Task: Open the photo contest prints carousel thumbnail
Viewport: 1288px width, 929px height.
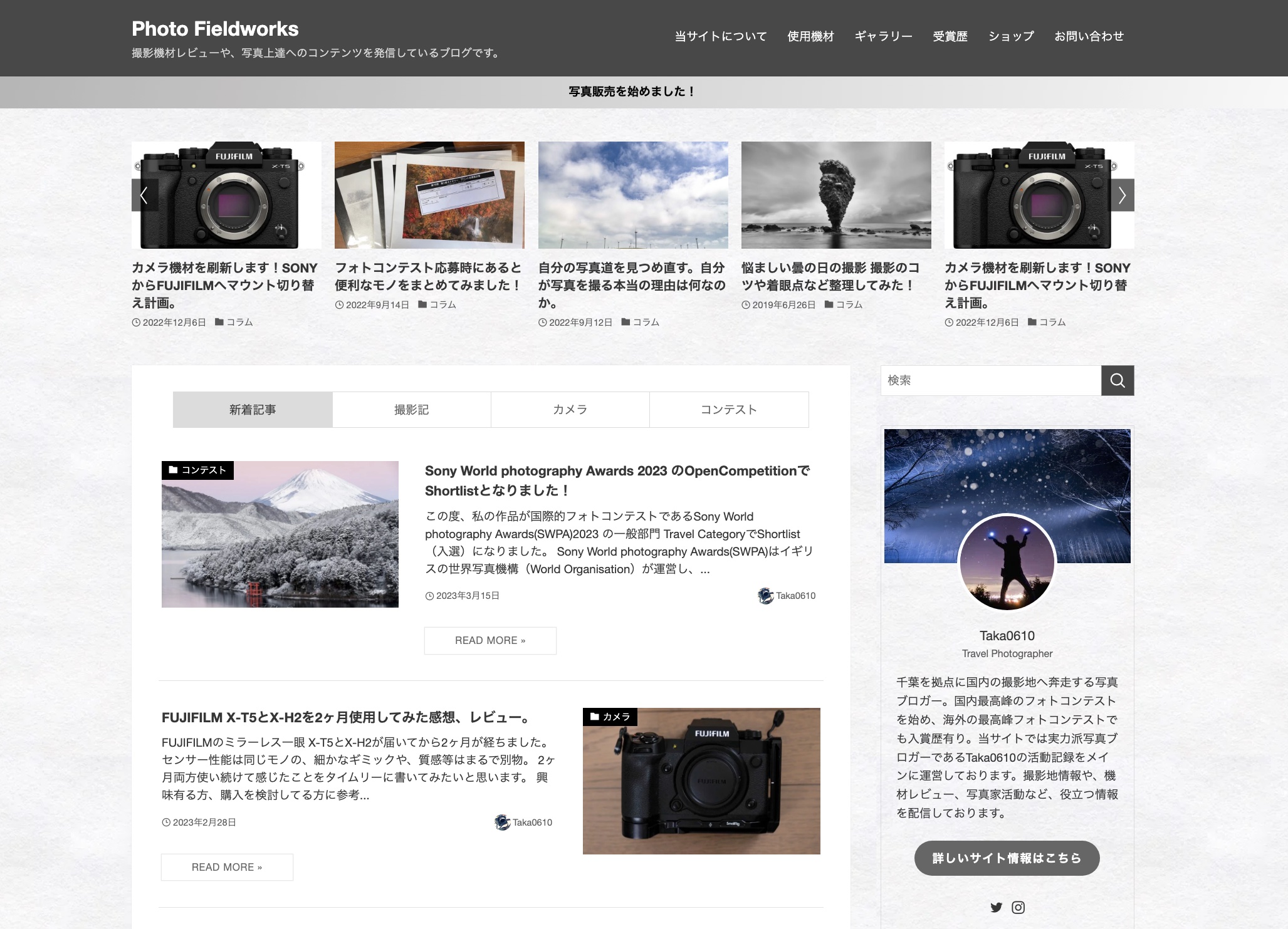Action: (x=429, y=195)
